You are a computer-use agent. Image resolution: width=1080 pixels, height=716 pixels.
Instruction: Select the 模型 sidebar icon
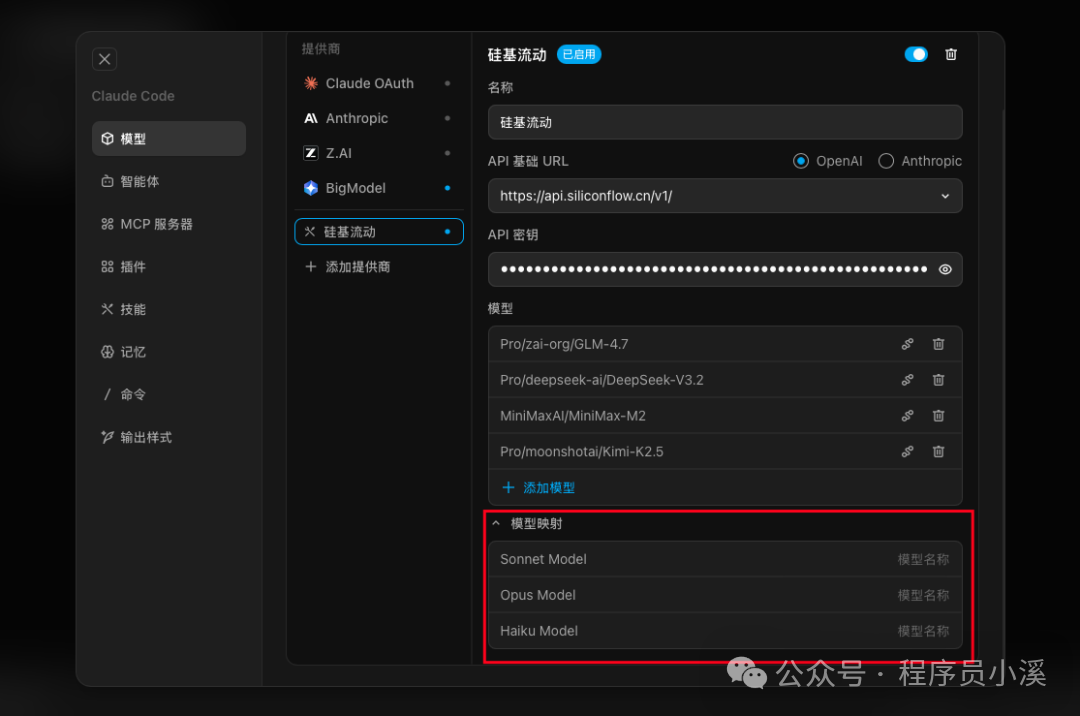tap(107, 138)
